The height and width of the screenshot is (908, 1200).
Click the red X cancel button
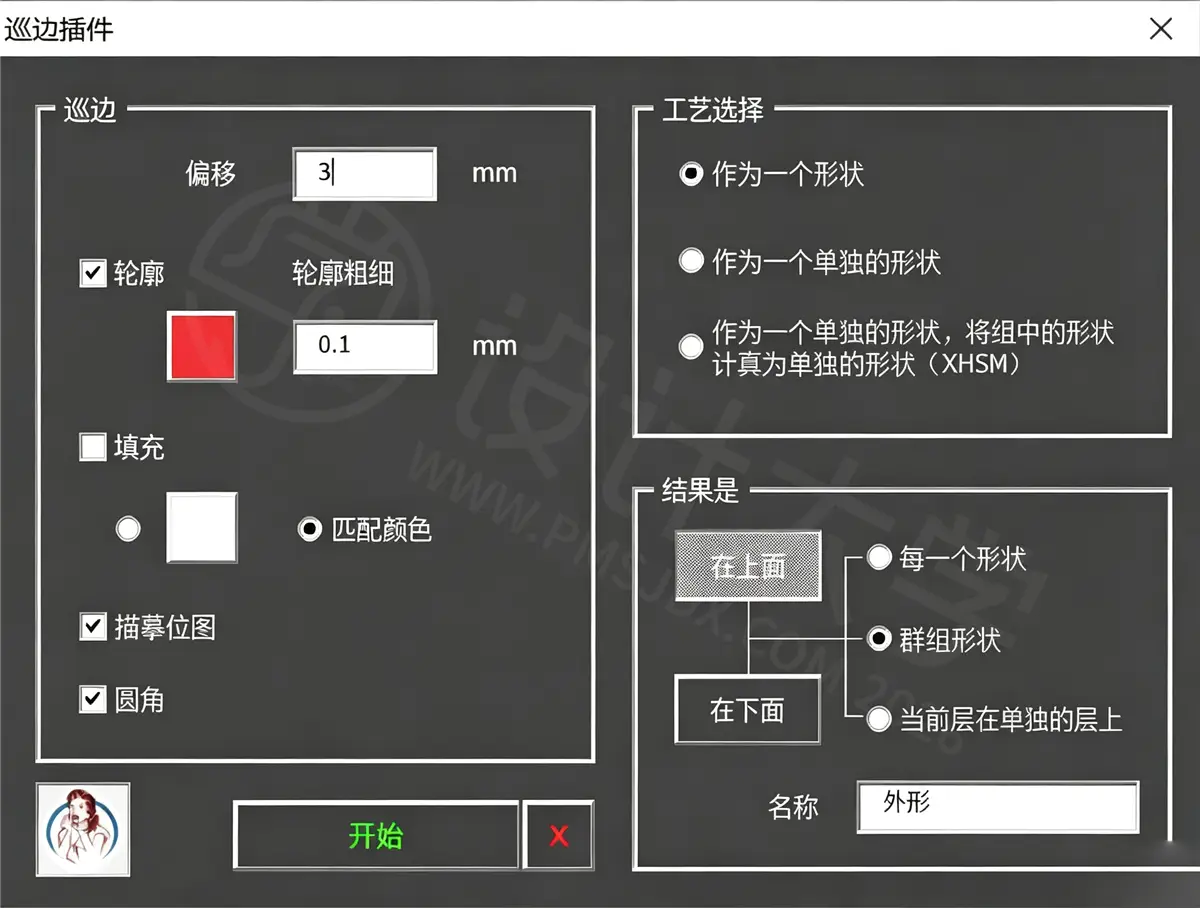point(558,835)
